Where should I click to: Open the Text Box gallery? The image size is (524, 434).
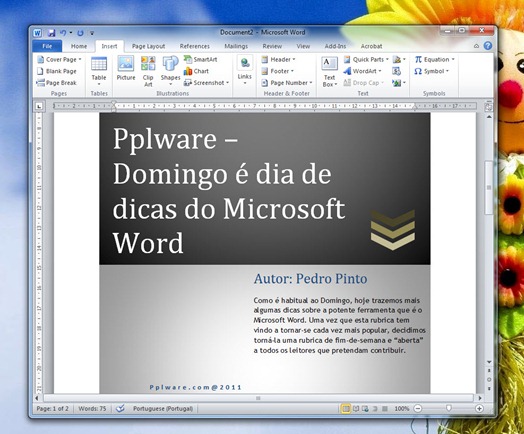click(330, 71)
